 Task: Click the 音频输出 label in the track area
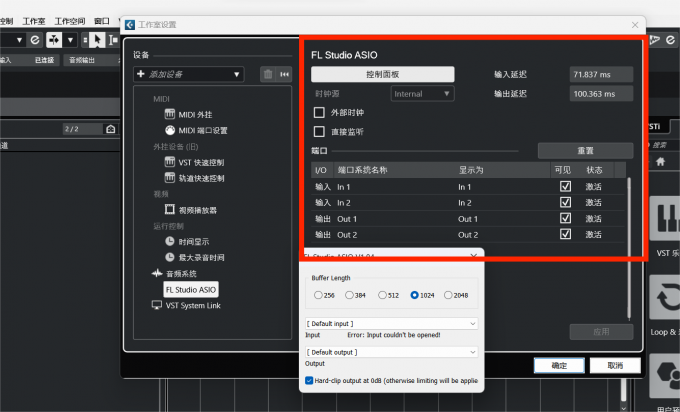[x=82, y=60]
